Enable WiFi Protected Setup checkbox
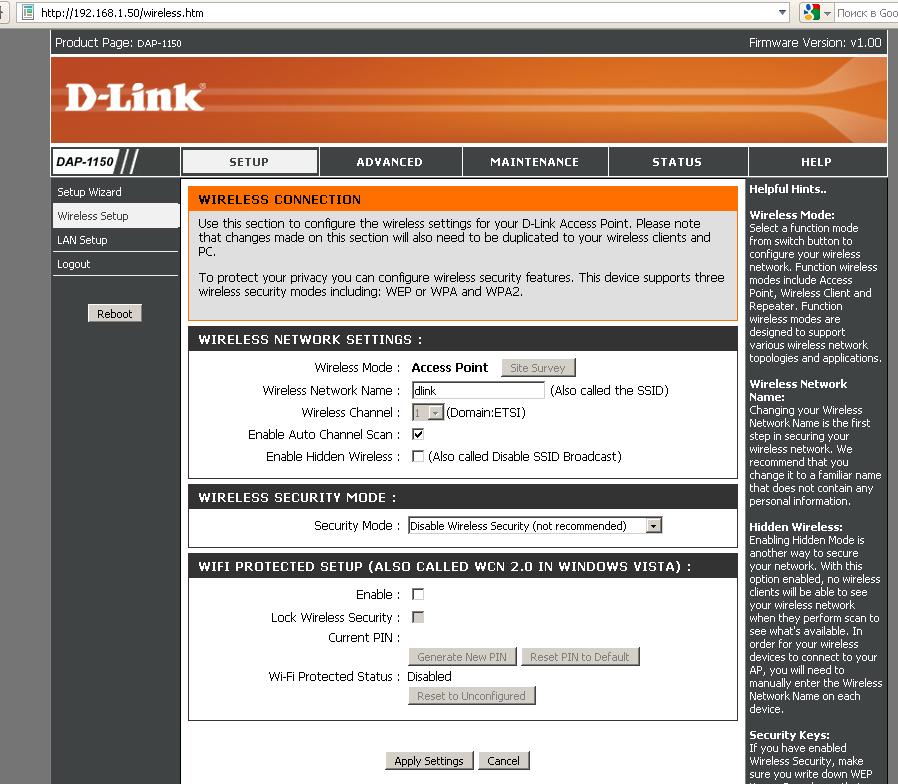 [418, 594]
